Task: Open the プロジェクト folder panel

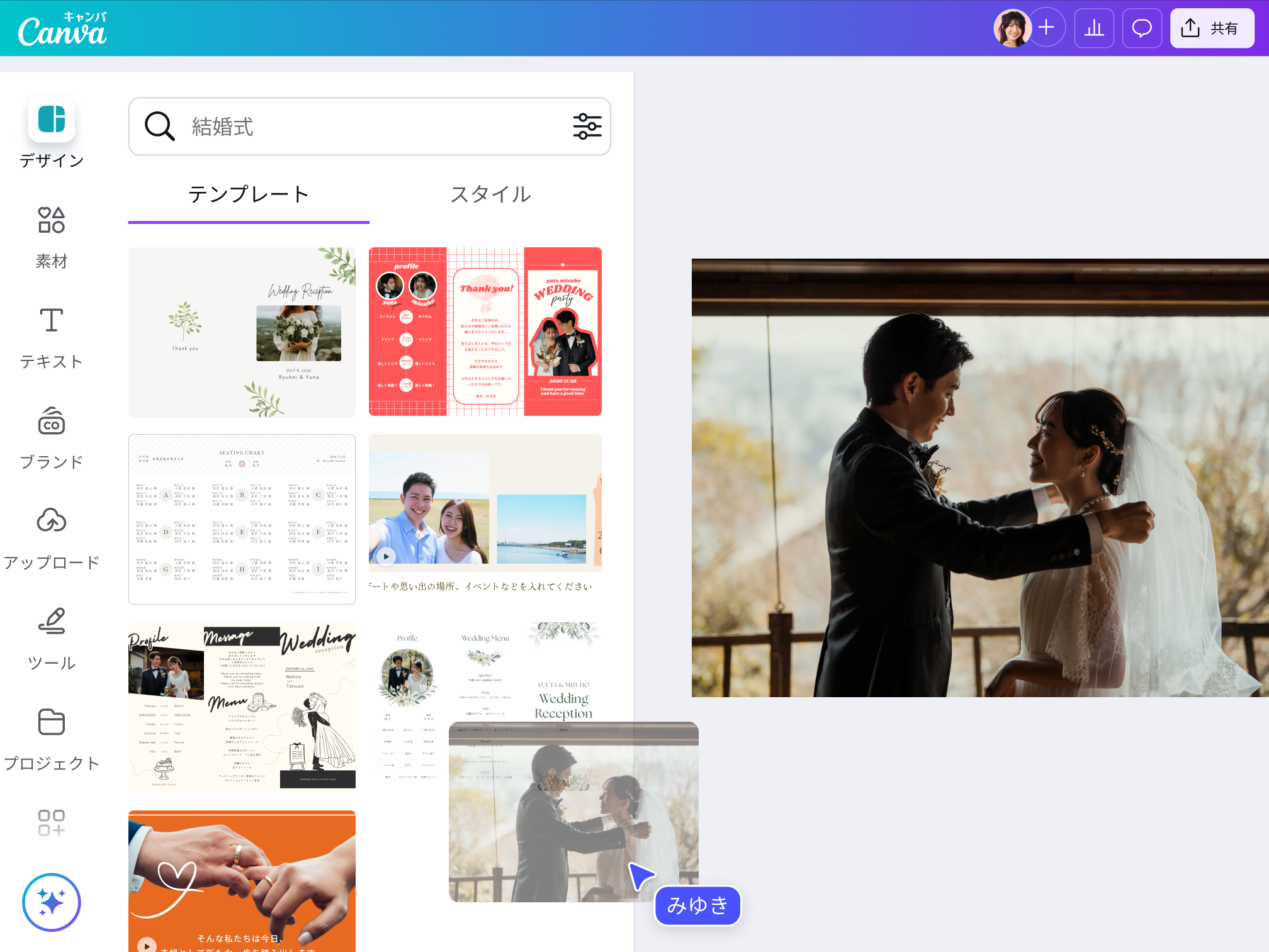Action: click(52, 740)
